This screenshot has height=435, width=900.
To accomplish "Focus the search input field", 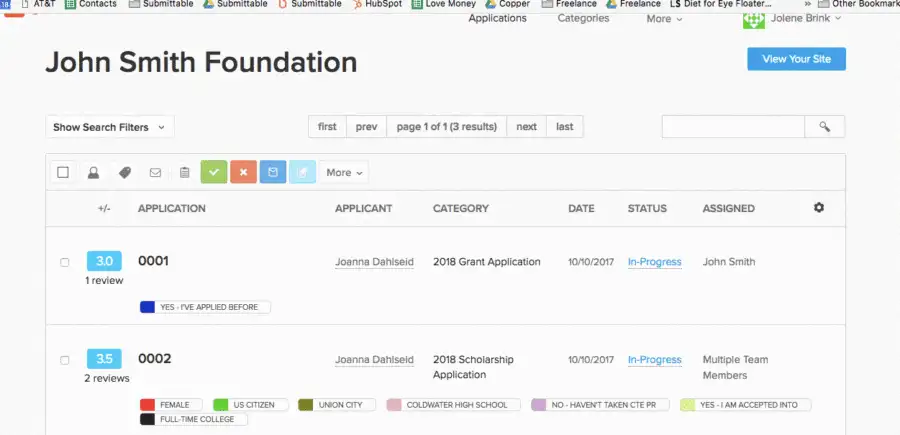I will [x=733, y=127].
